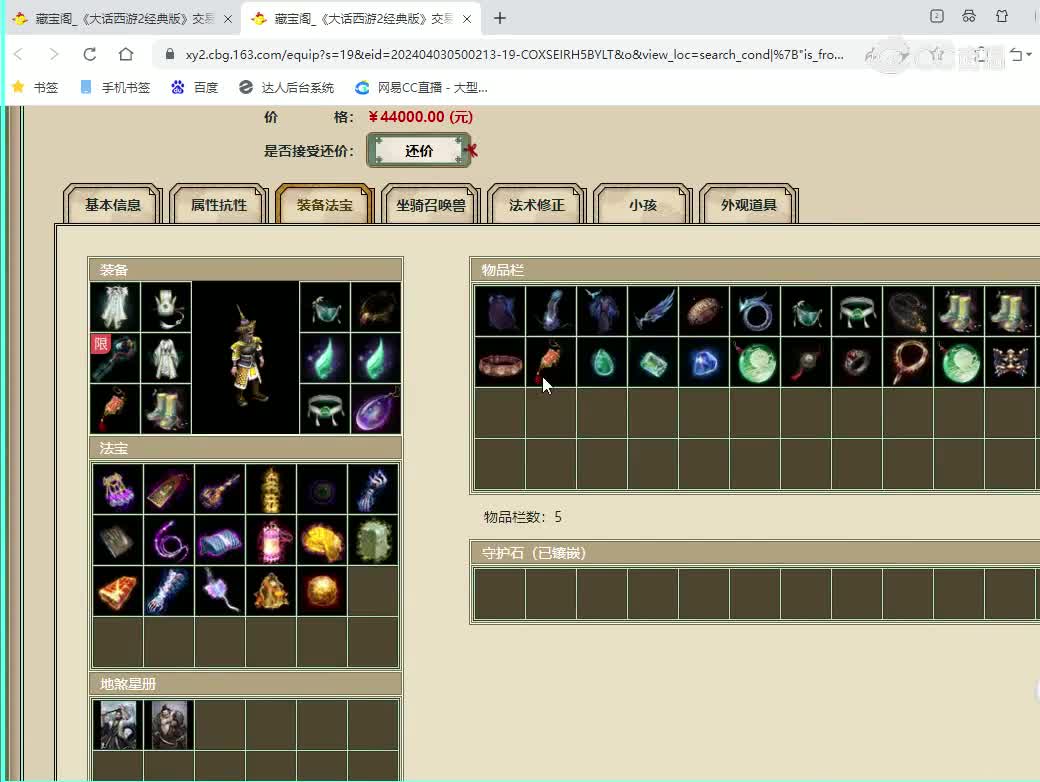Image resolution: width=1040 pixels, height=782 pixels.
Task: Switch to the 法术修正 tab
Action: pyautogui.click(x=537, y=205)
